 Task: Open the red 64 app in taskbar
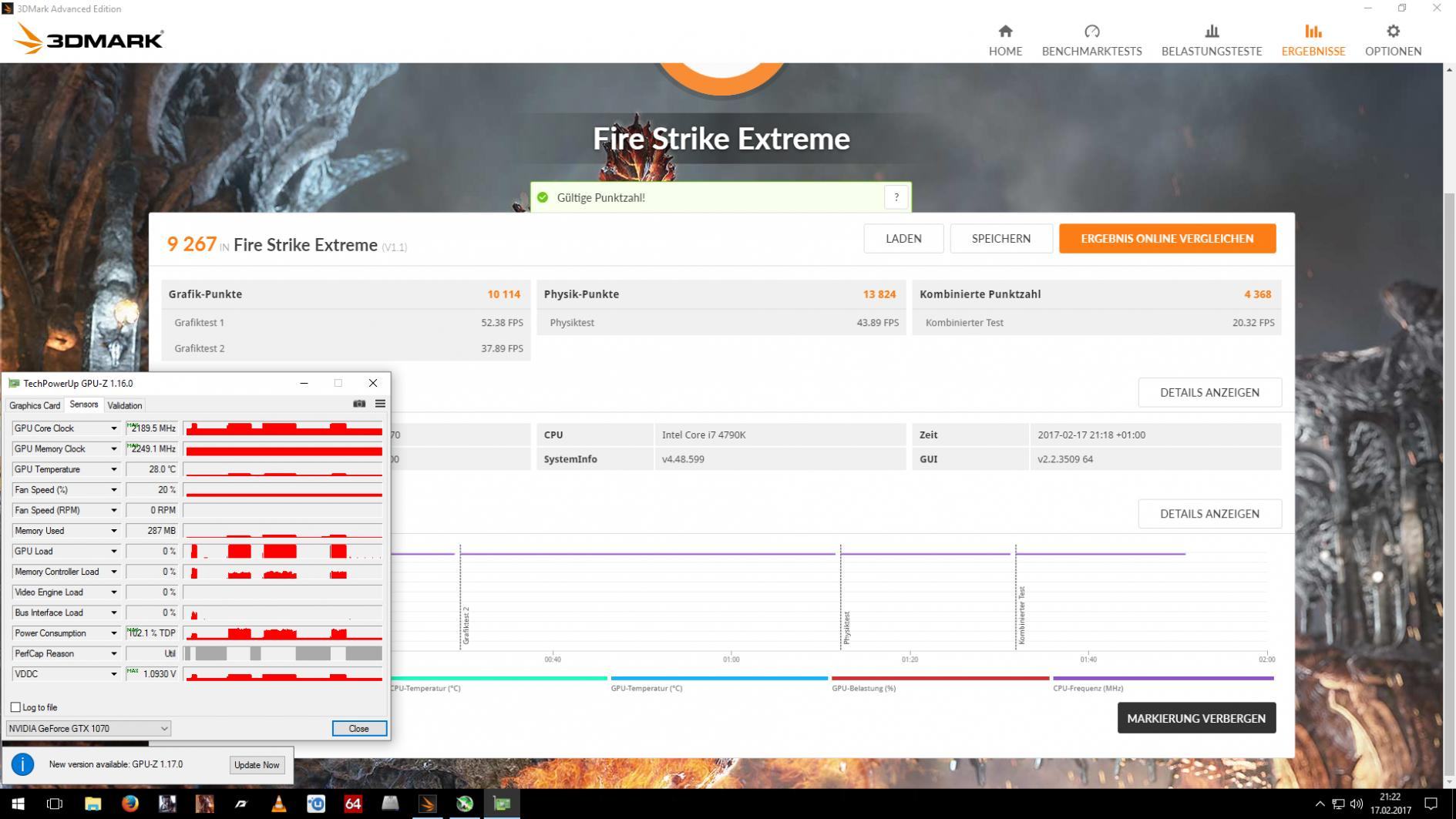click(353, 804)
